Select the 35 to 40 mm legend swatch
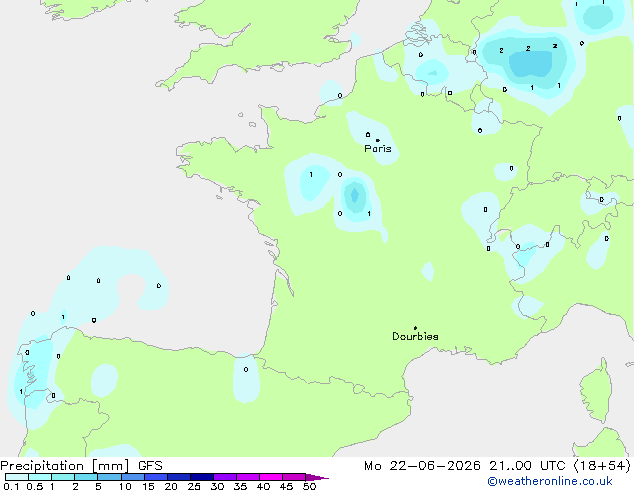634x490 pixels. pyautogui.click(x=247, y=477)
